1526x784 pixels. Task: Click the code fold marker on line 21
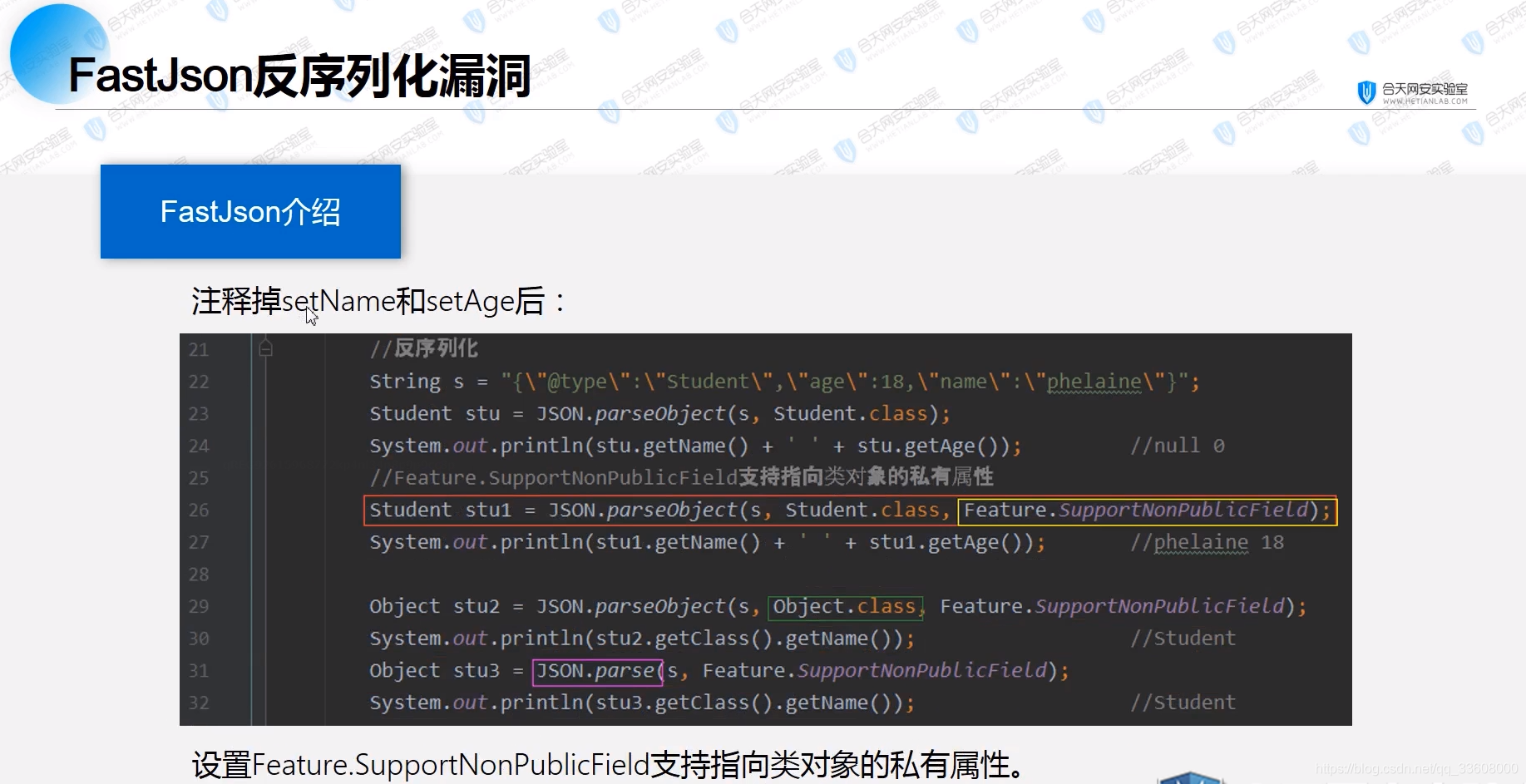tap(266, 349)
